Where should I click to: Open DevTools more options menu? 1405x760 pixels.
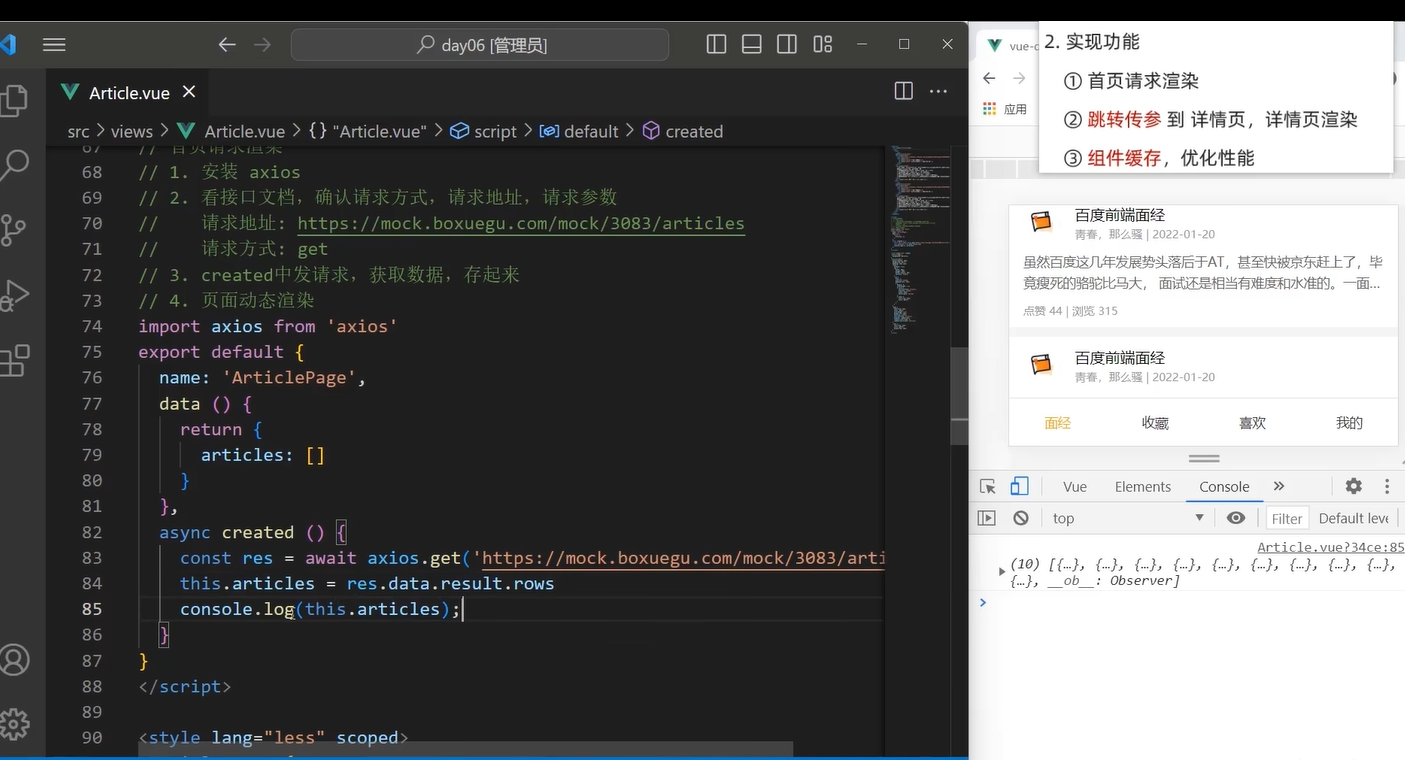[x=1387, y=486]
